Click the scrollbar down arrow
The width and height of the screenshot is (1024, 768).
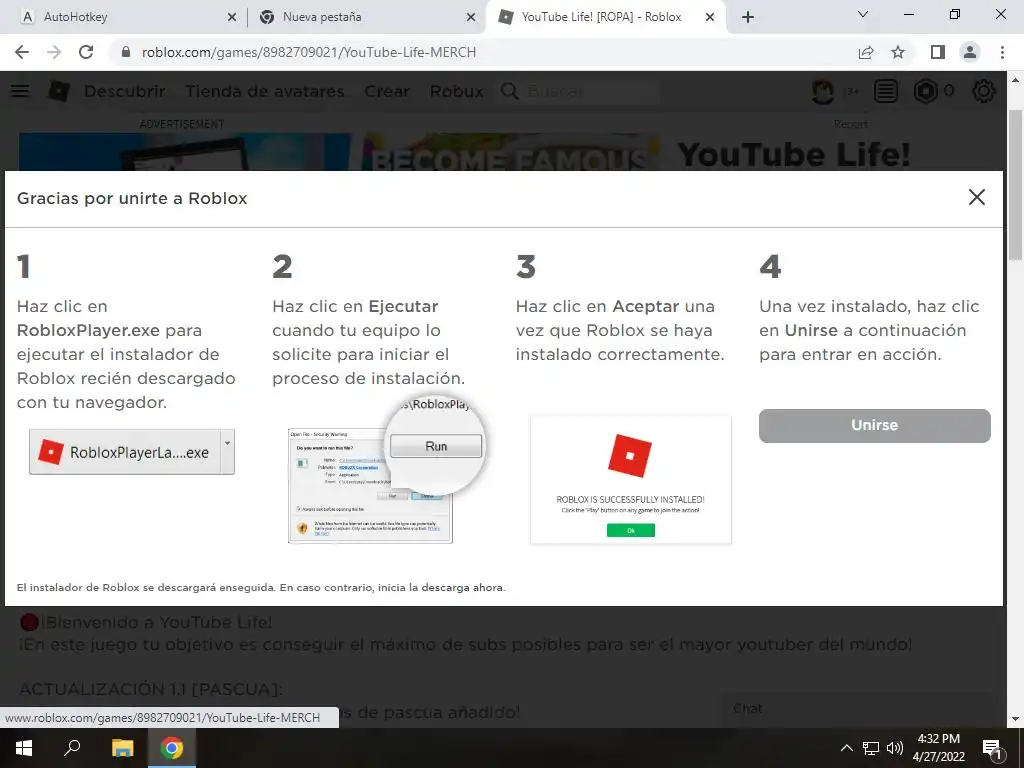coord(1015,719)
